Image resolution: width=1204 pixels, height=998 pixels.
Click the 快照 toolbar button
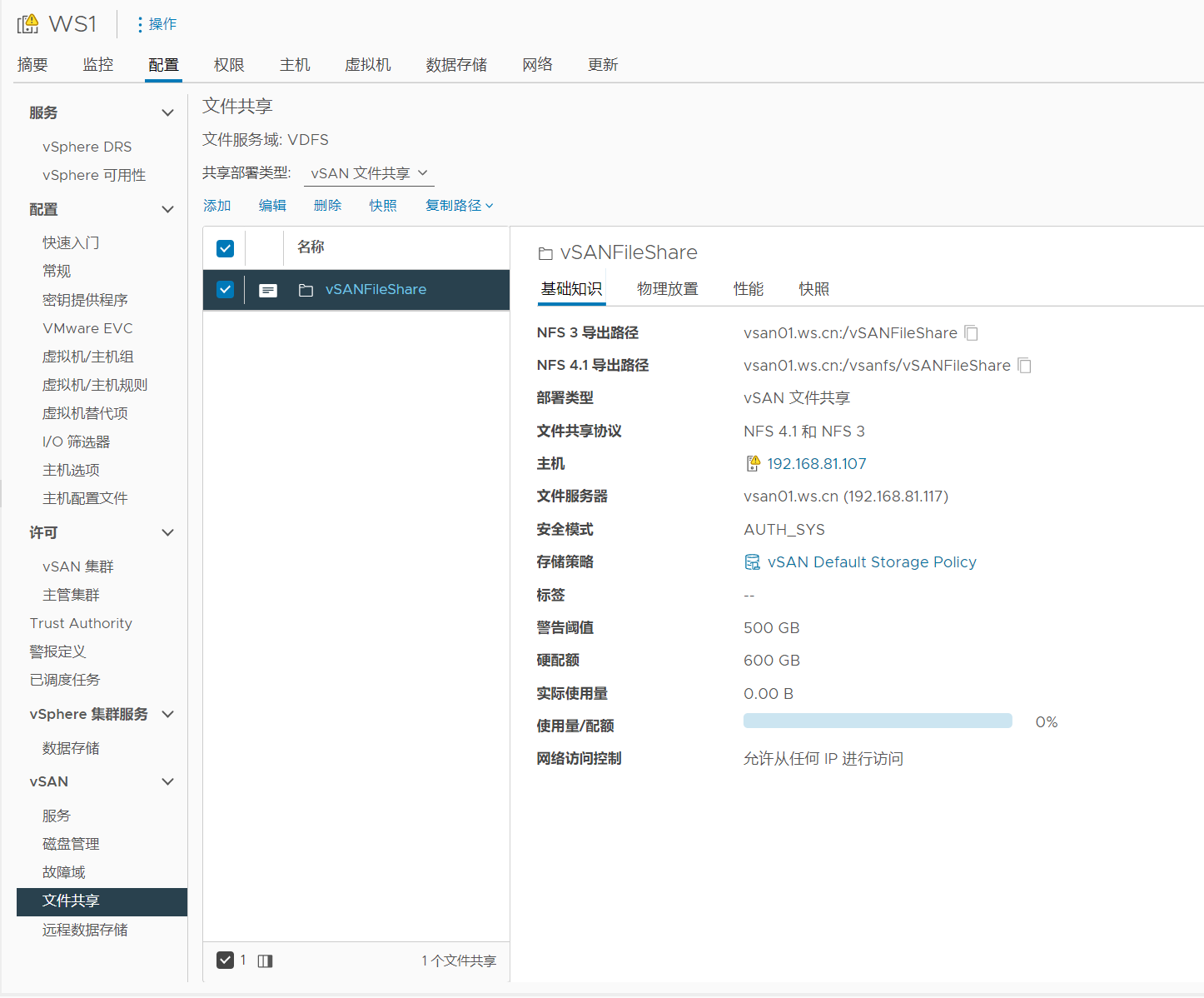tap(383, 206)
